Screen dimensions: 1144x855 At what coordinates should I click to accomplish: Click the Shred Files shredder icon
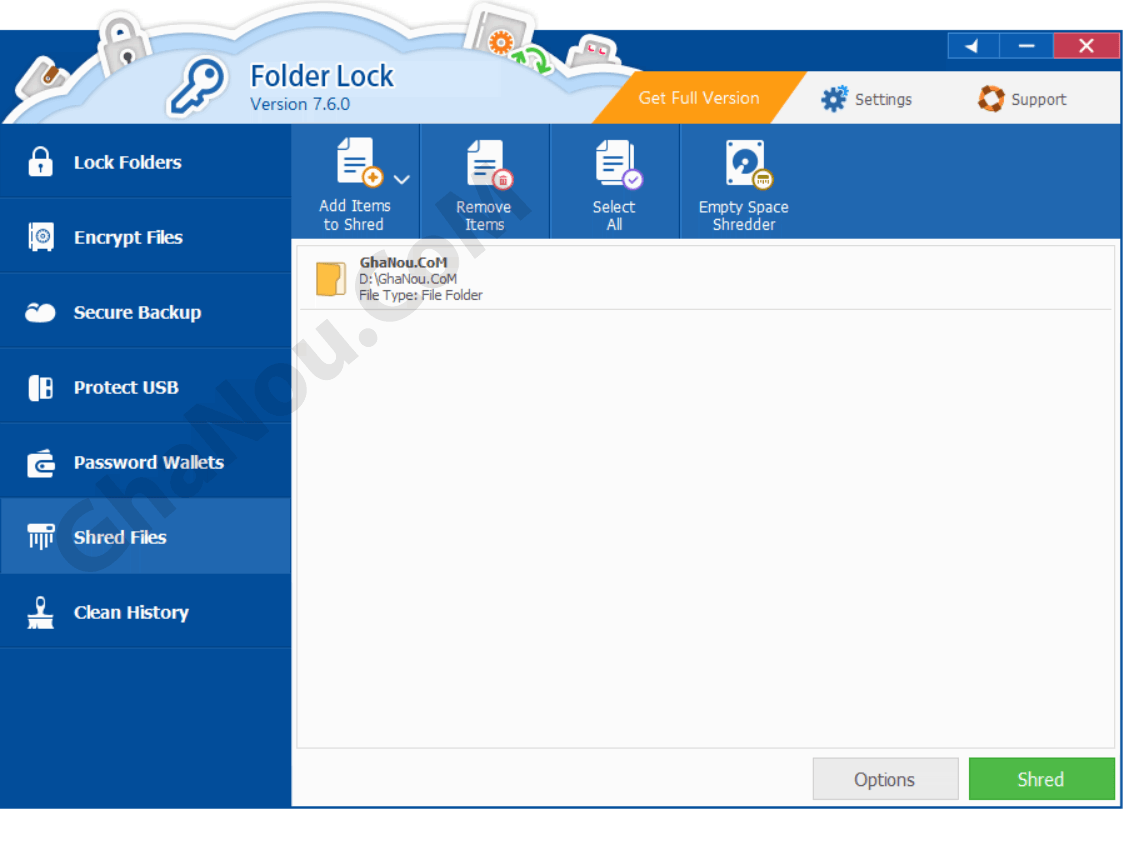click(41, 537)
